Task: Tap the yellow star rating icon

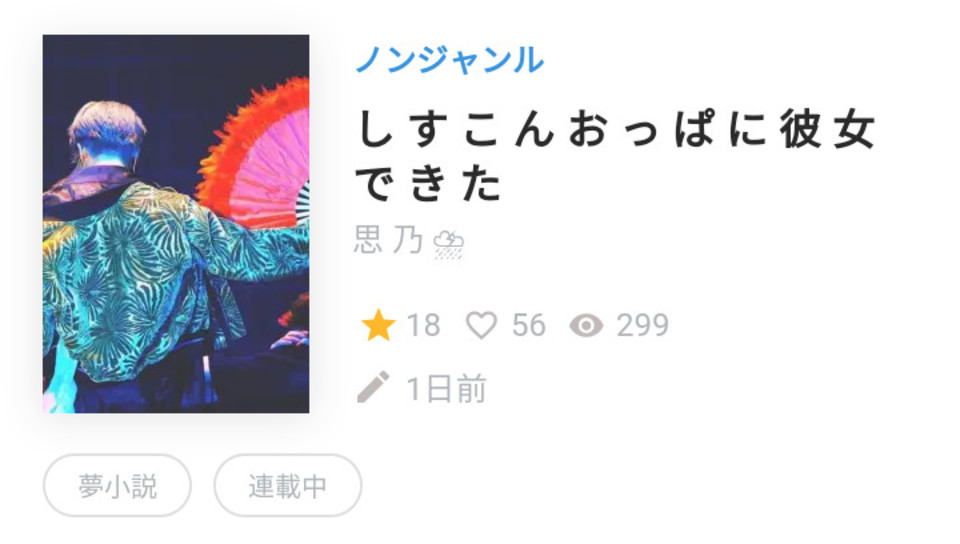Action: 378,325
